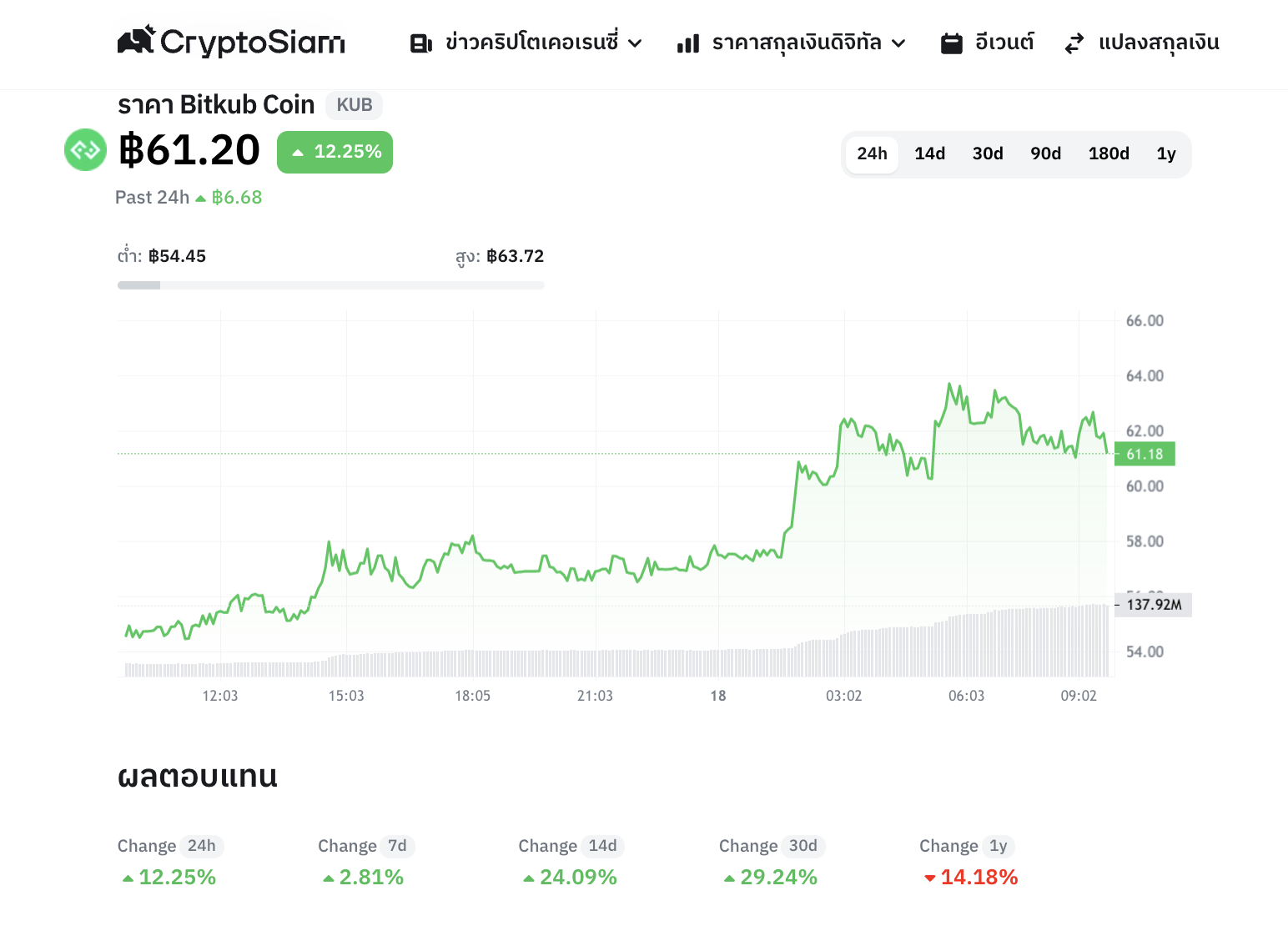
Task: Click the high price ฿63.72
Action: [515, 256]
